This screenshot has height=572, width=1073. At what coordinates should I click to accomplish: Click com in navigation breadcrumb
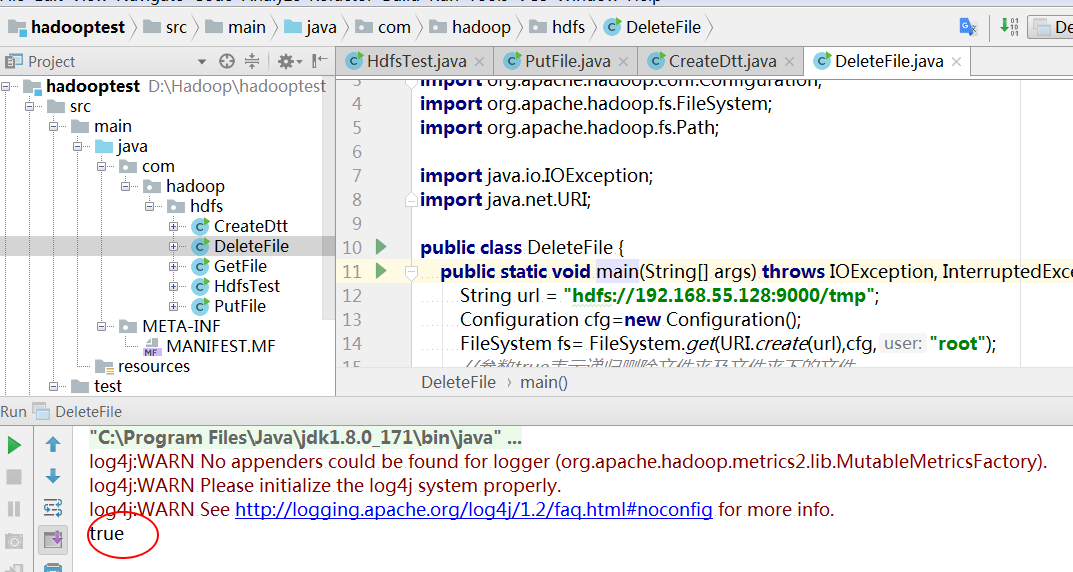click(x=394, y=27)
